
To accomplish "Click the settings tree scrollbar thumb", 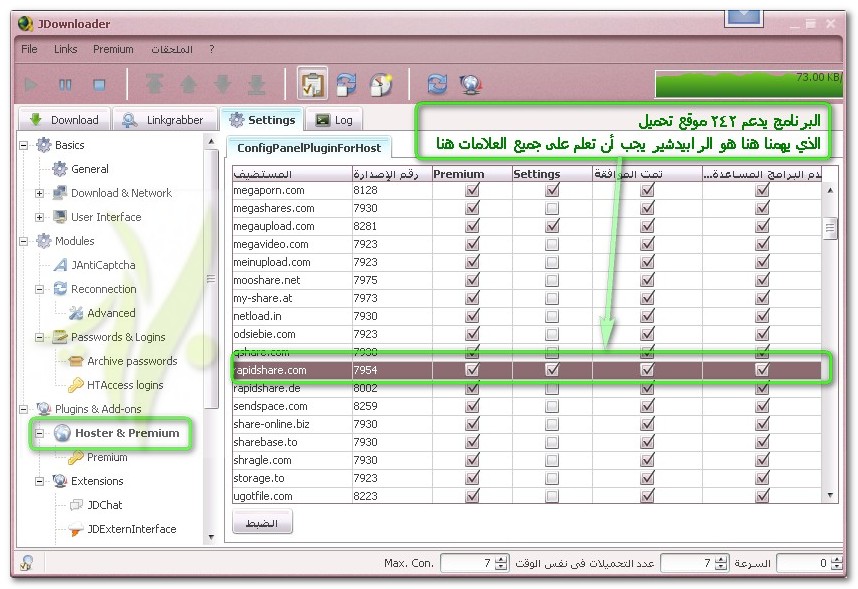I will tap(211, 279).
